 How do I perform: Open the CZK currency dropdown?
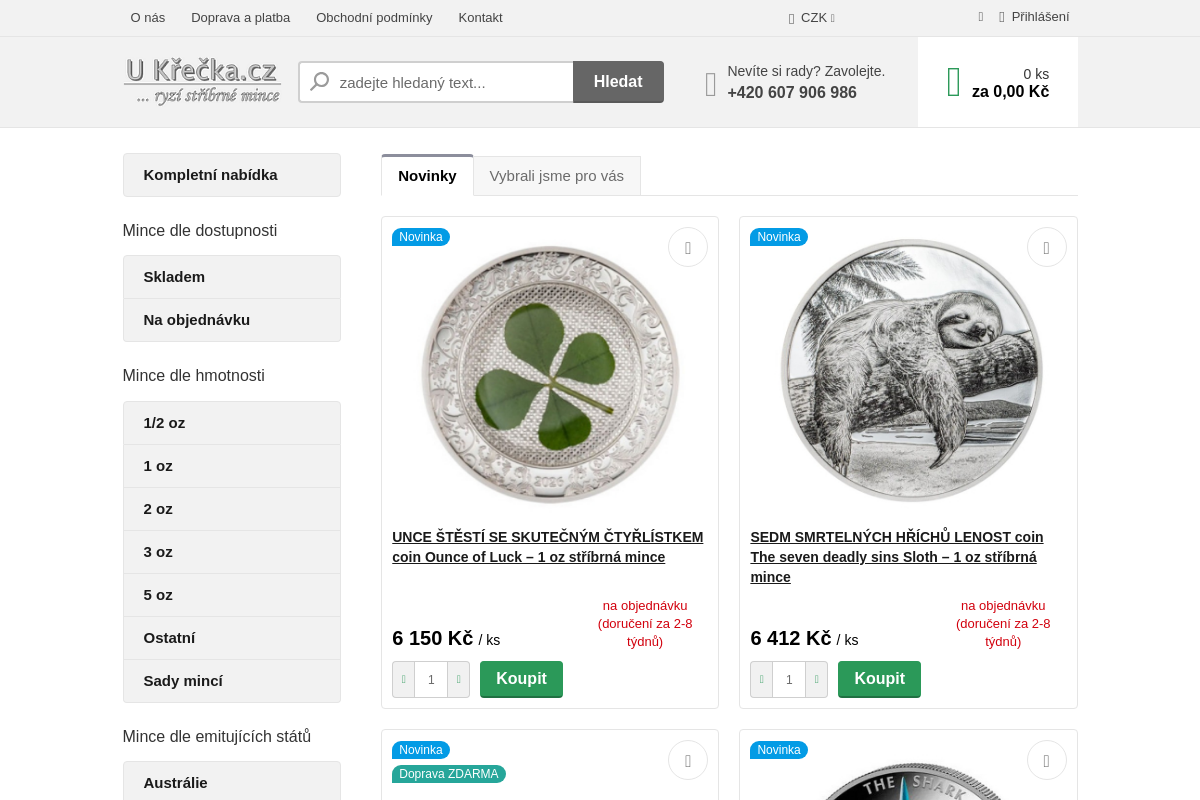(x=812, y=17)
